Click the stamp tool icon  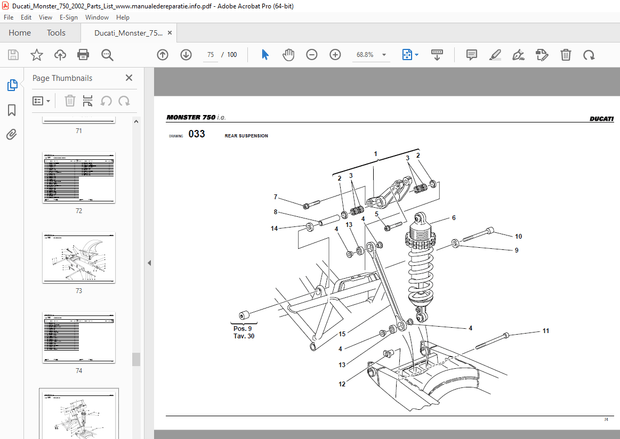click(542, 55)
